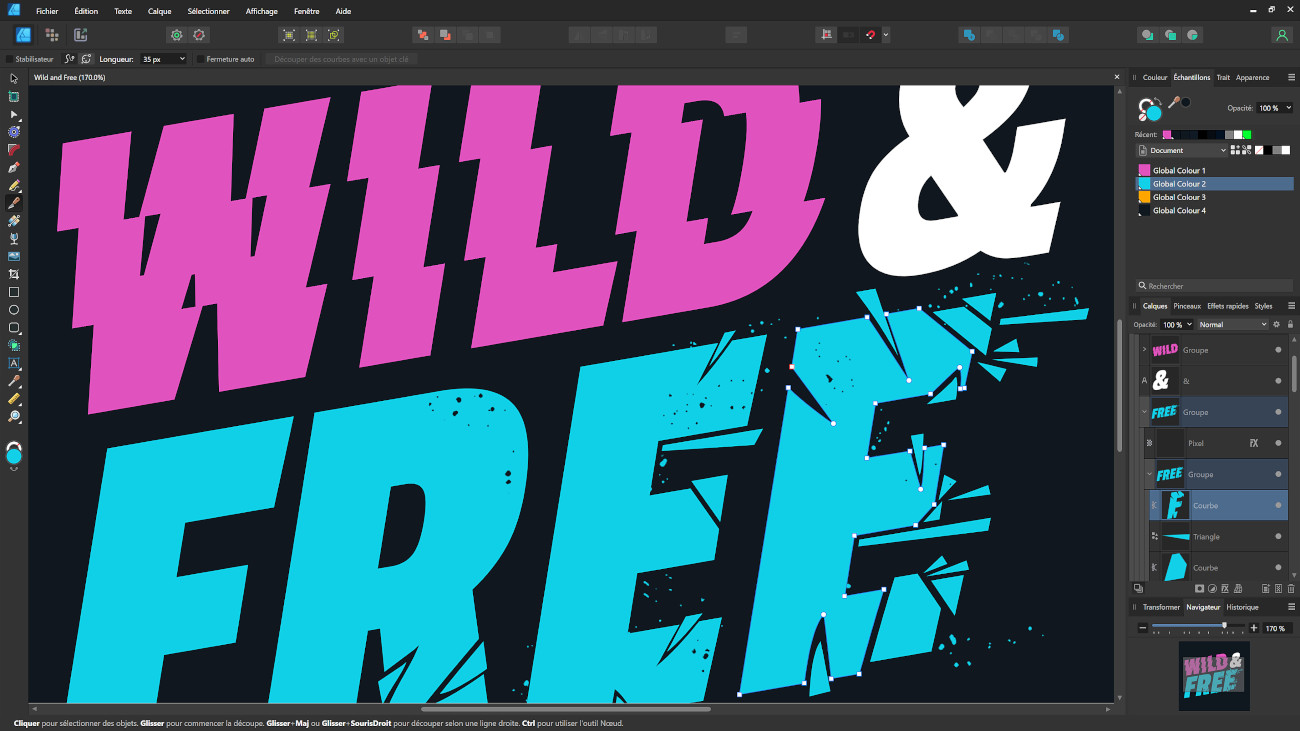
Task: Select the Crop tool
Action: coord(14,274)
